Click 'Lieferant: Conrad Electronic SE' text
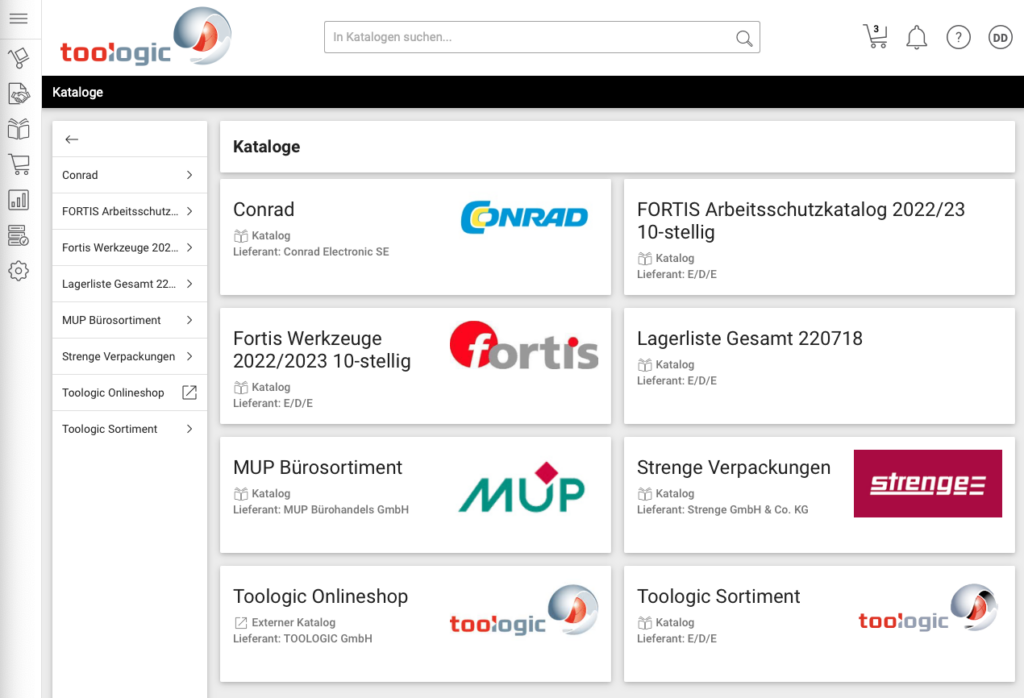The height and width of the screenshot is (698, 1024). 311,251
